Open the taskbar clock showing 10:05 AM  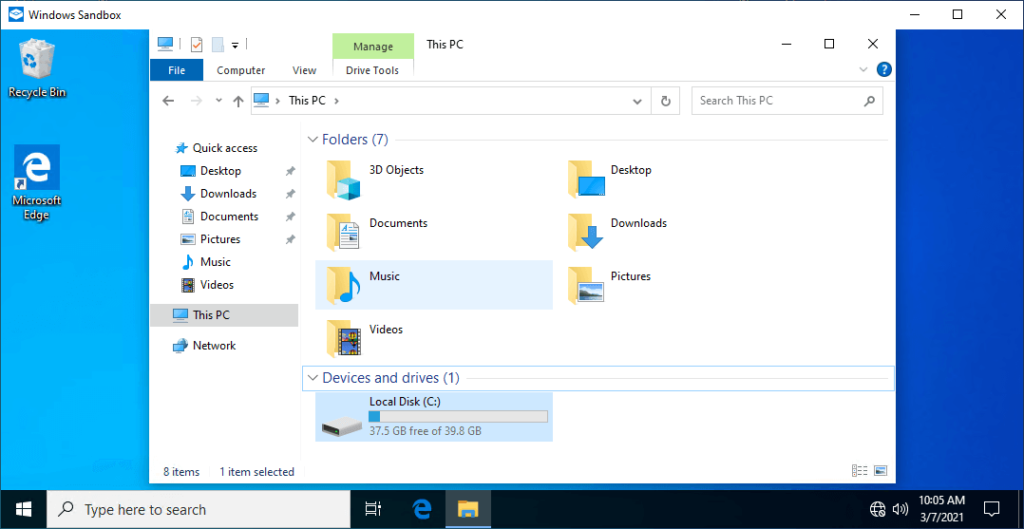pyautogui.click(x=941, y=509)
